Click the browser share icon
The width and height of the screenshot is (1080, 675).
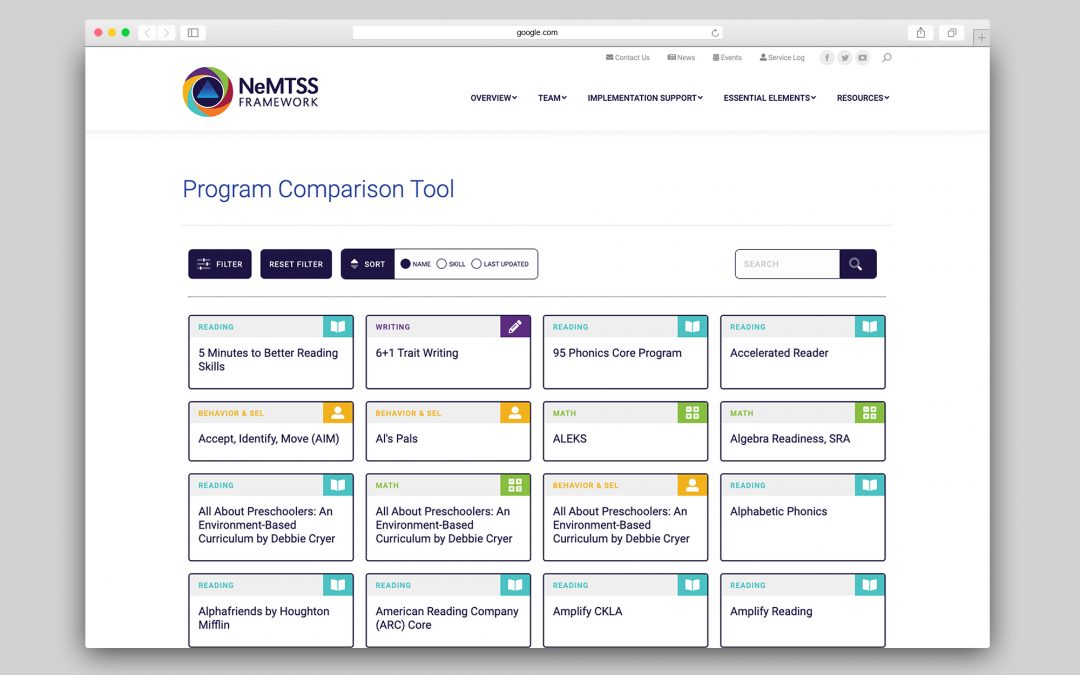click(x=921, y=32)
